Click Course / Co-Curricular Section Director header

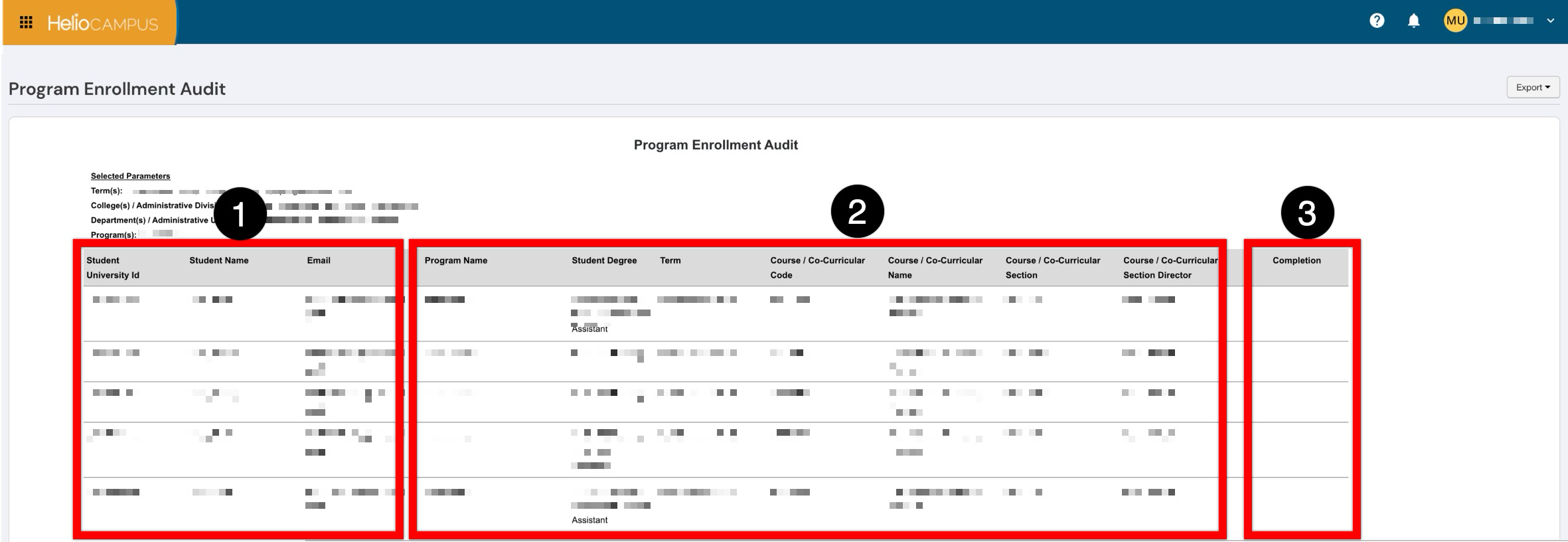(1170, 268)
